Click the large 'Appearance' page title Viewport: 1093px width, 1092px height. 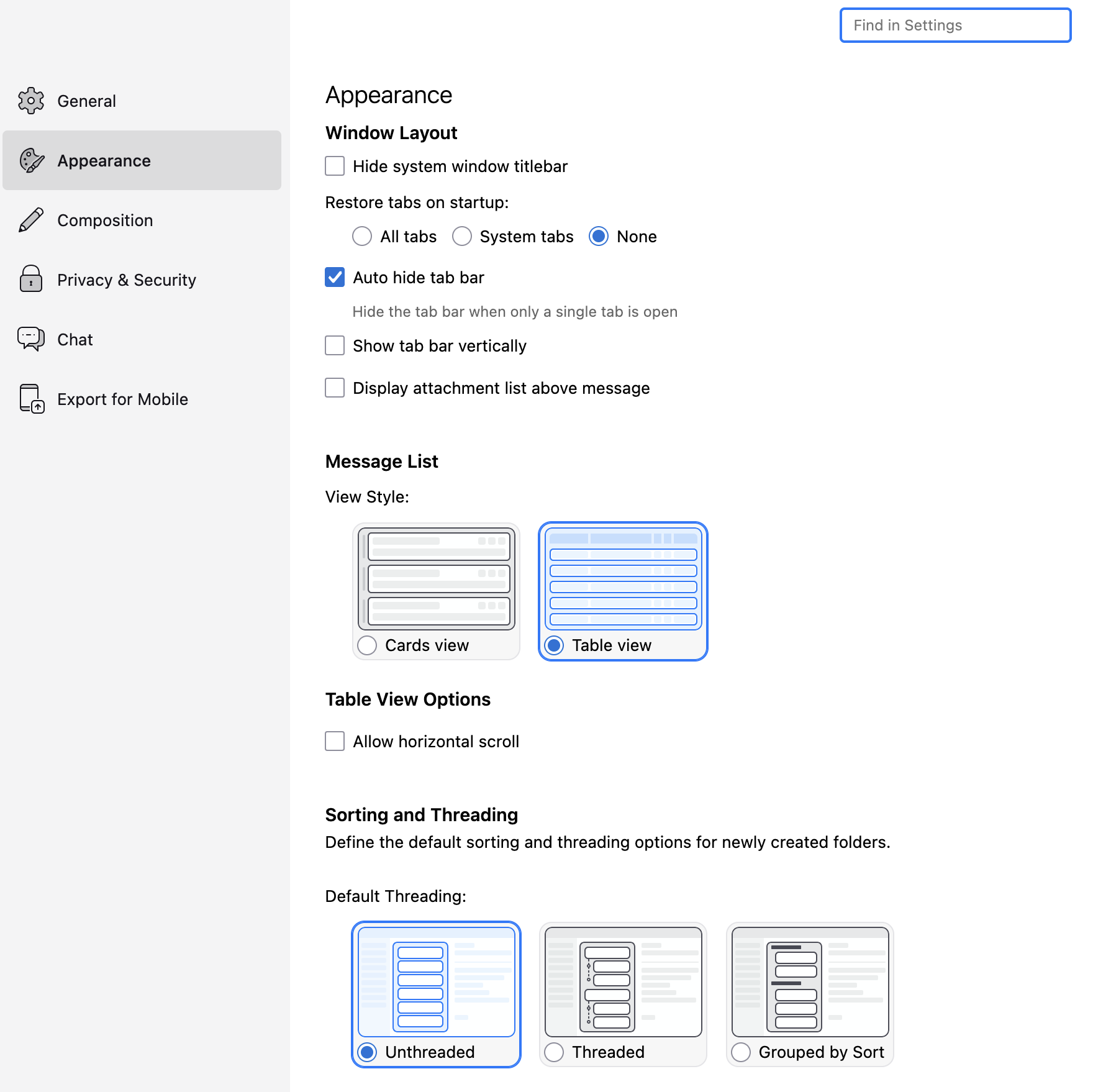tap(389, 95)
